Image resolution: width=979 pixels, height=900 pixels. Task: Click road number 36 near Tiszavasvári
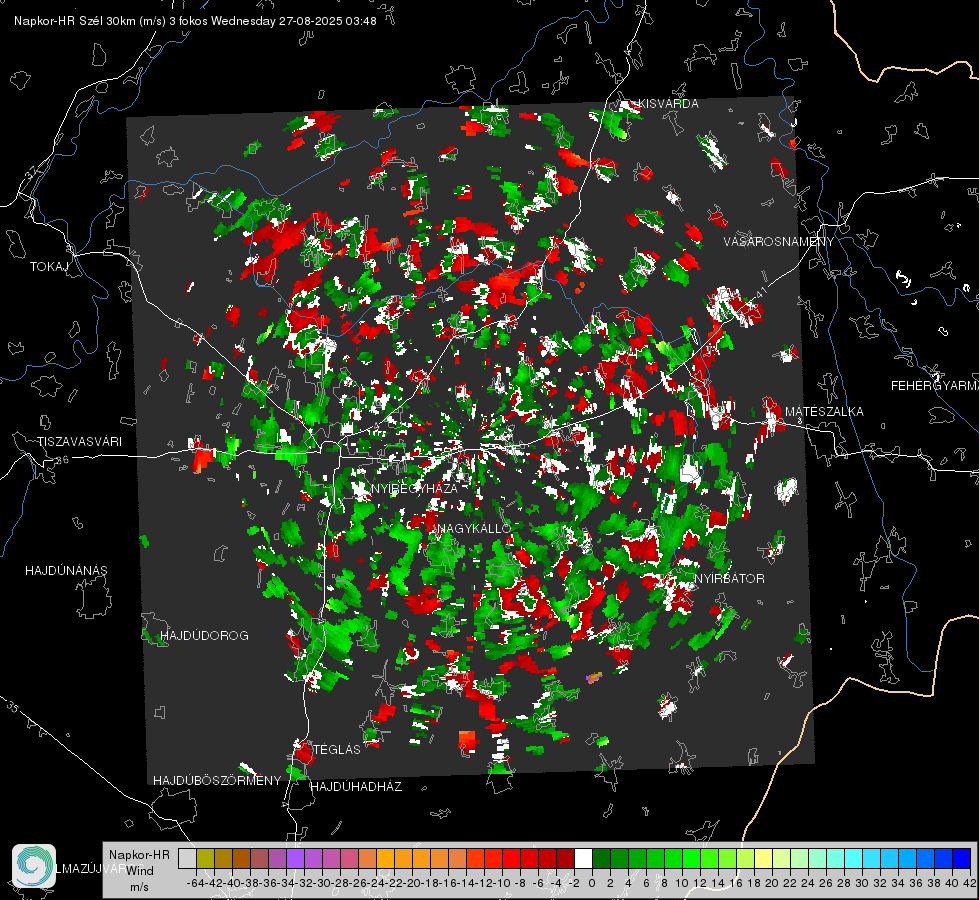point(62,460)
